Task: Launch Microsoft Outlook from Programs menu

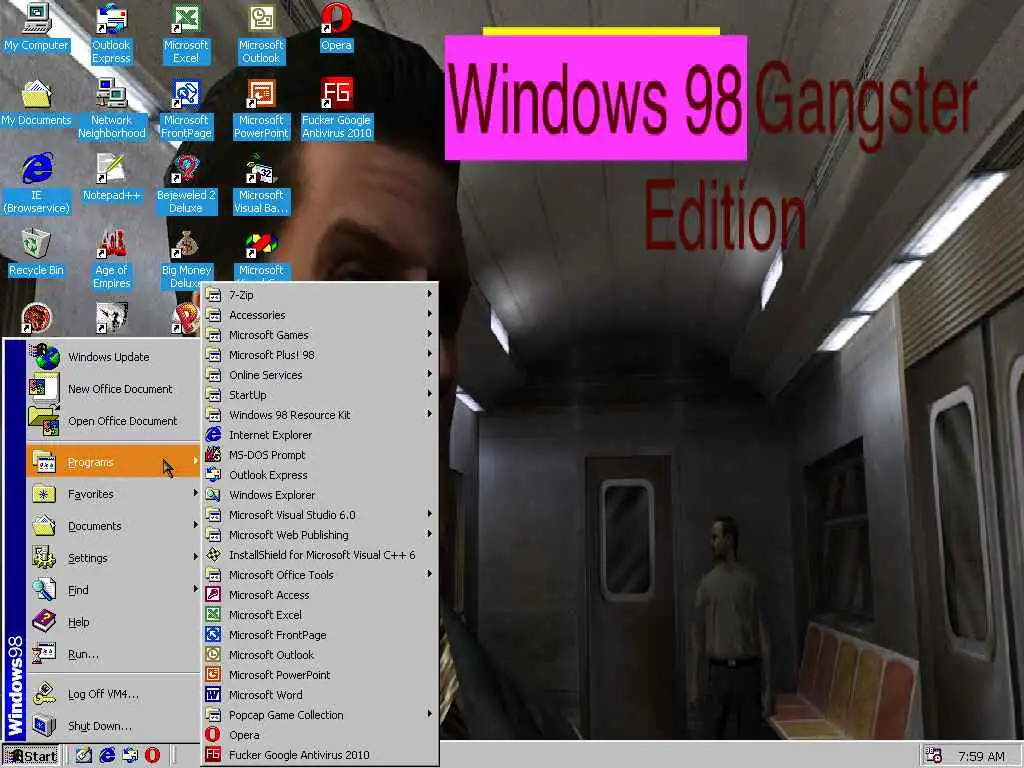Action: click(x=320, y=654)
